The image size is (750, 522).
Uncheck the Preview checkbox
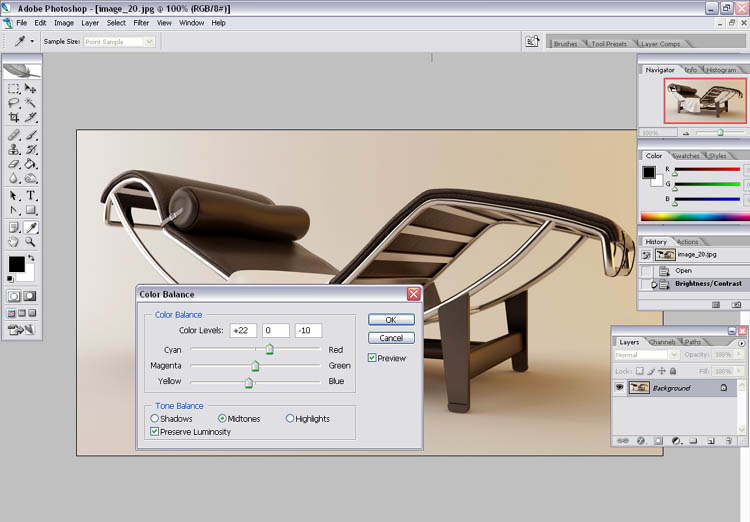tap(373, 358)
